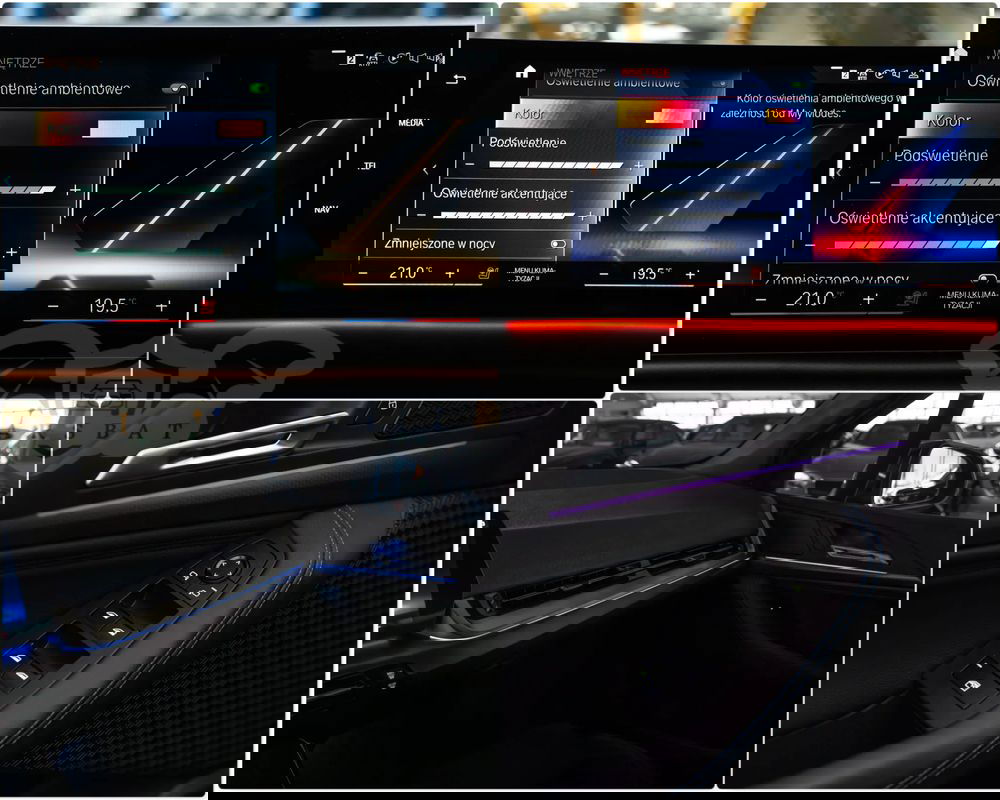Tap Oświetlenie akcentujące slider on right screen

click(905, 243)
